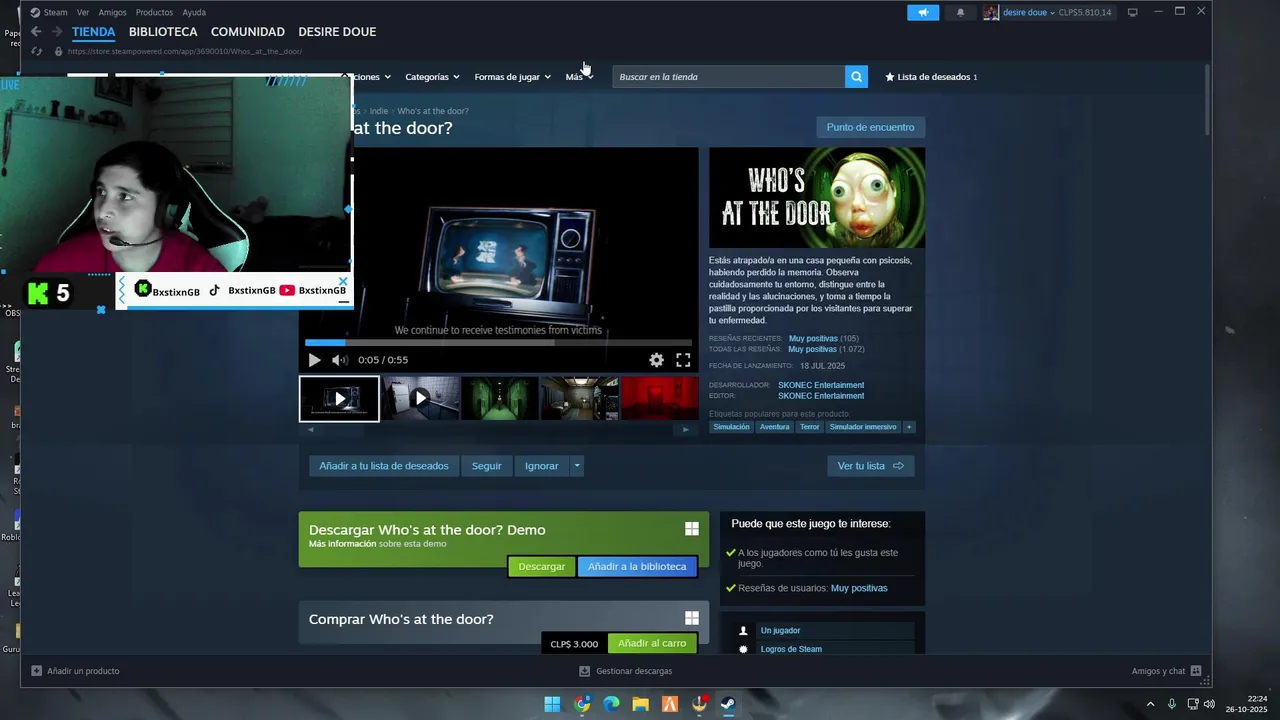
Task: Click the Ver tu lista button
Action: [870, 466]
